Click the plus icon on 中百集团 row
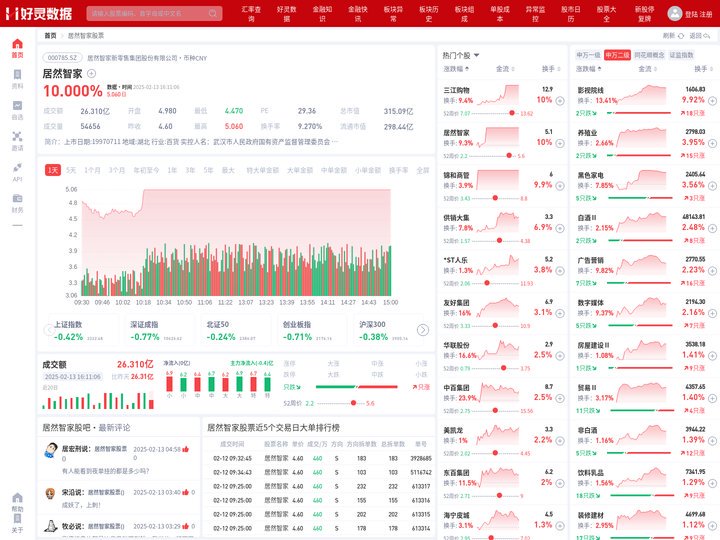Screen dimensions: 720x540 click(x=560, y=399)
